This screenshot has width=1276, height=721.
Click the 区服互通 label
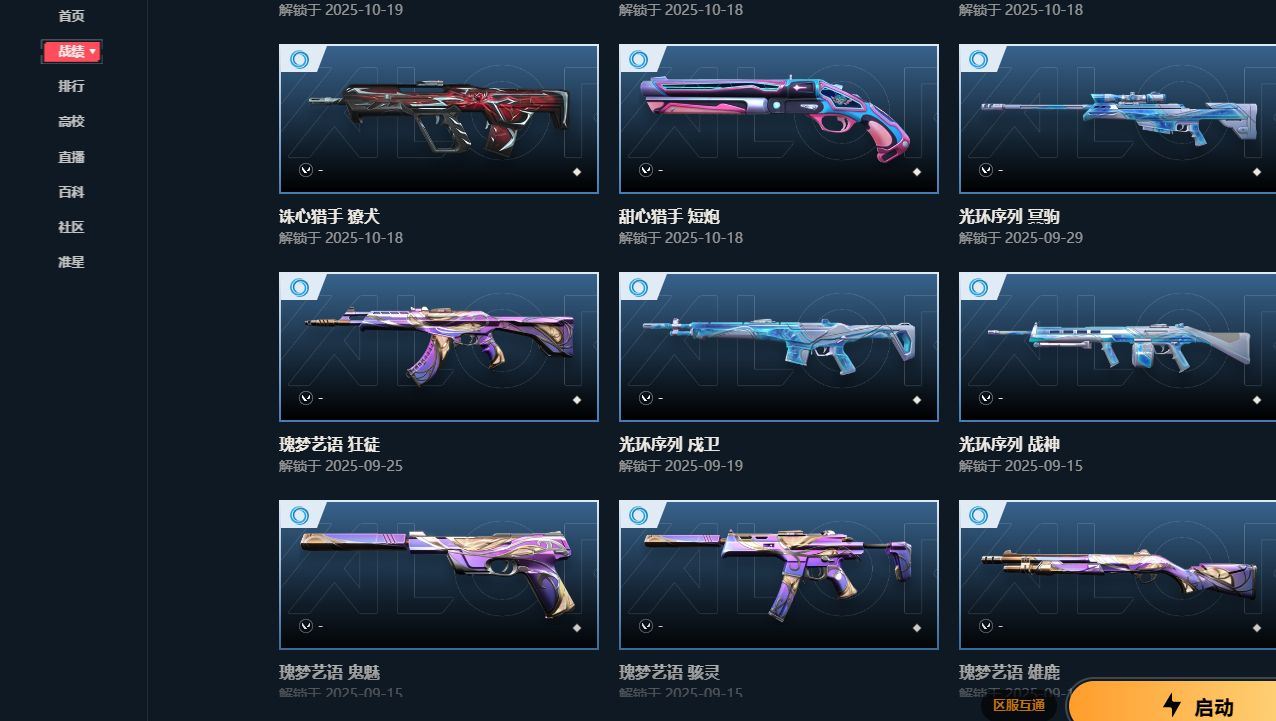click(x=1019, y=705)
